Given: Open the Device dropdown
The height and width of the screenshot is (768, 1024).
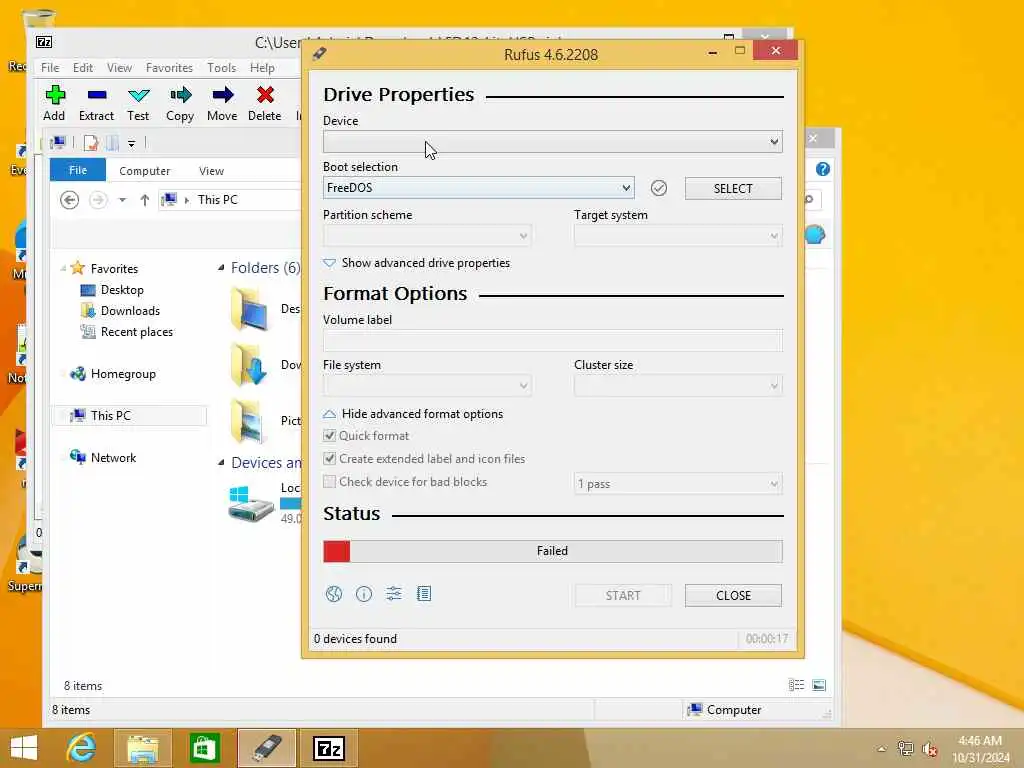Looking at the screenshot, I should click(x=552, y=142).
